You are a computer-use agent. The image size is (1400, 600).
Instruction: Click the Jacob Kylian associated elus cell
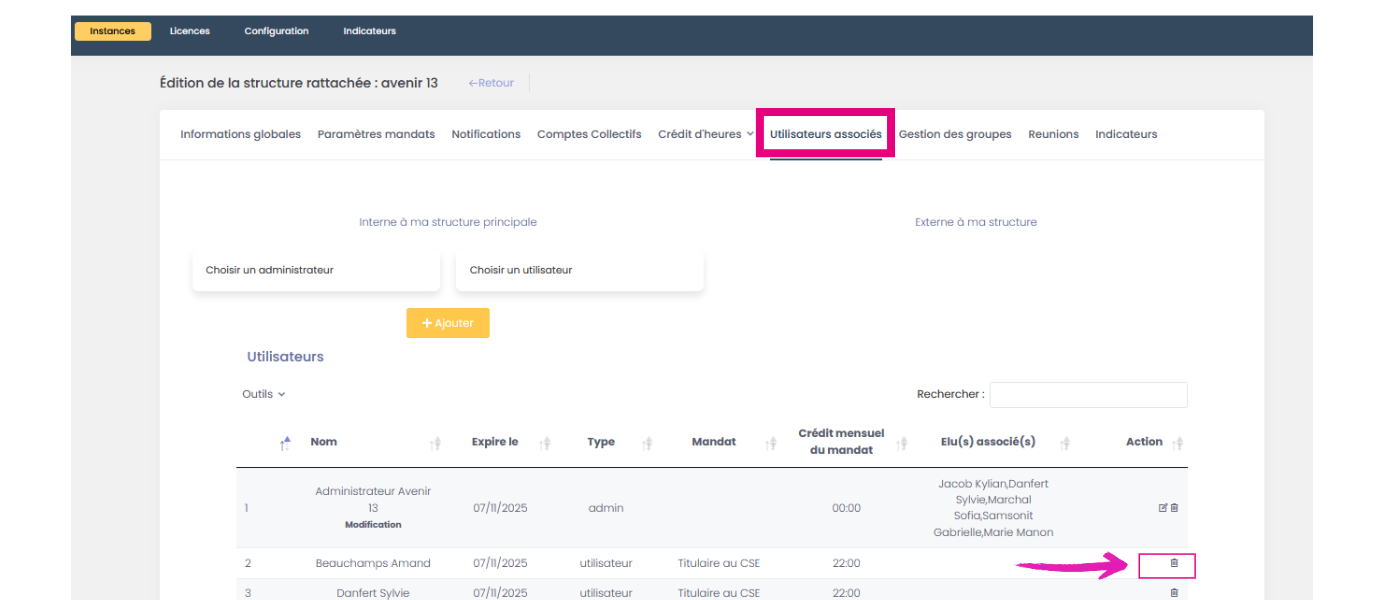993,508
